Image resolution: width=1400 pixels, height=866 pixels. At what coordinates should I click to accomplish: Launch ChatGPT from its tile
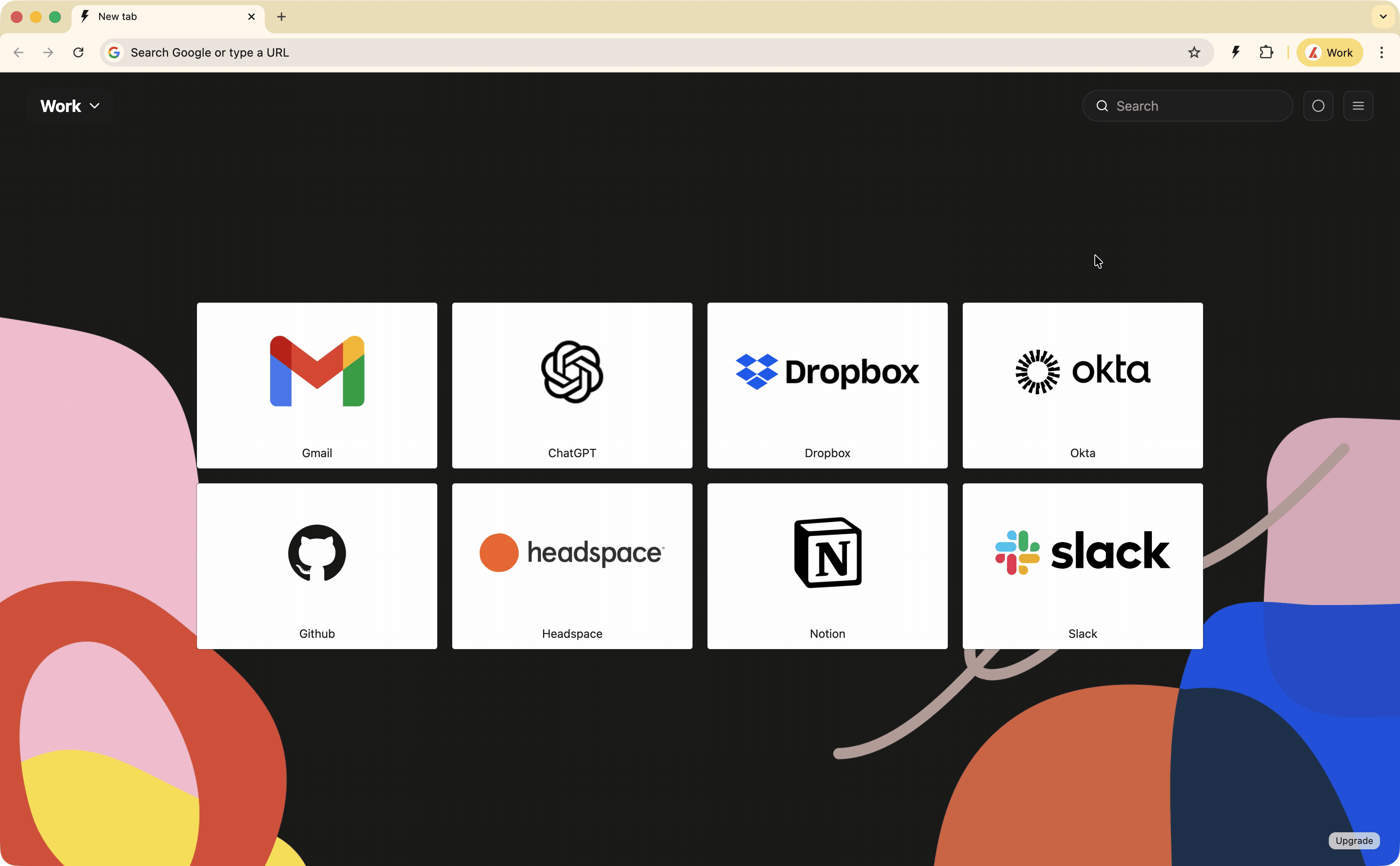tap(572, 385)
